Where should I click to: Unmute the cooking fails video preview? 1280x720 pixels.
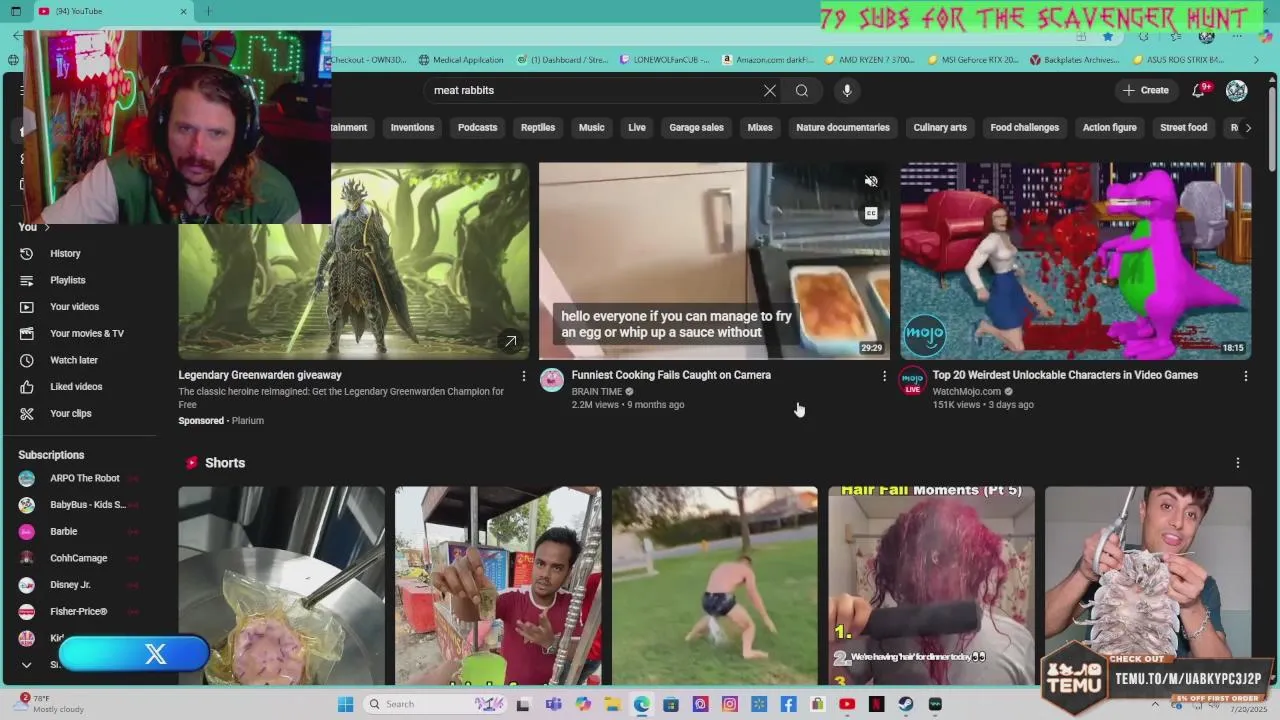[x=871, y=182]
